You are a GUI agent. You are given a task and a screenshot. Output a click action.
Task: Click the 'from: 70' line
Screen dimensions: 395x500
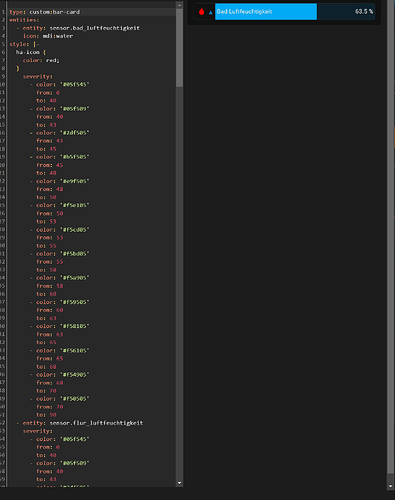pyautogui.click(x=50, y=407)
